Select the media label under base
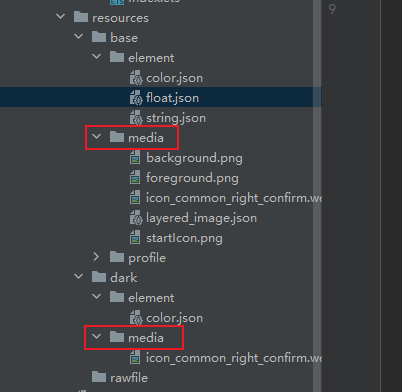This screenshot has height=392, width=402. pyautogui.click(x=146, y=138)
